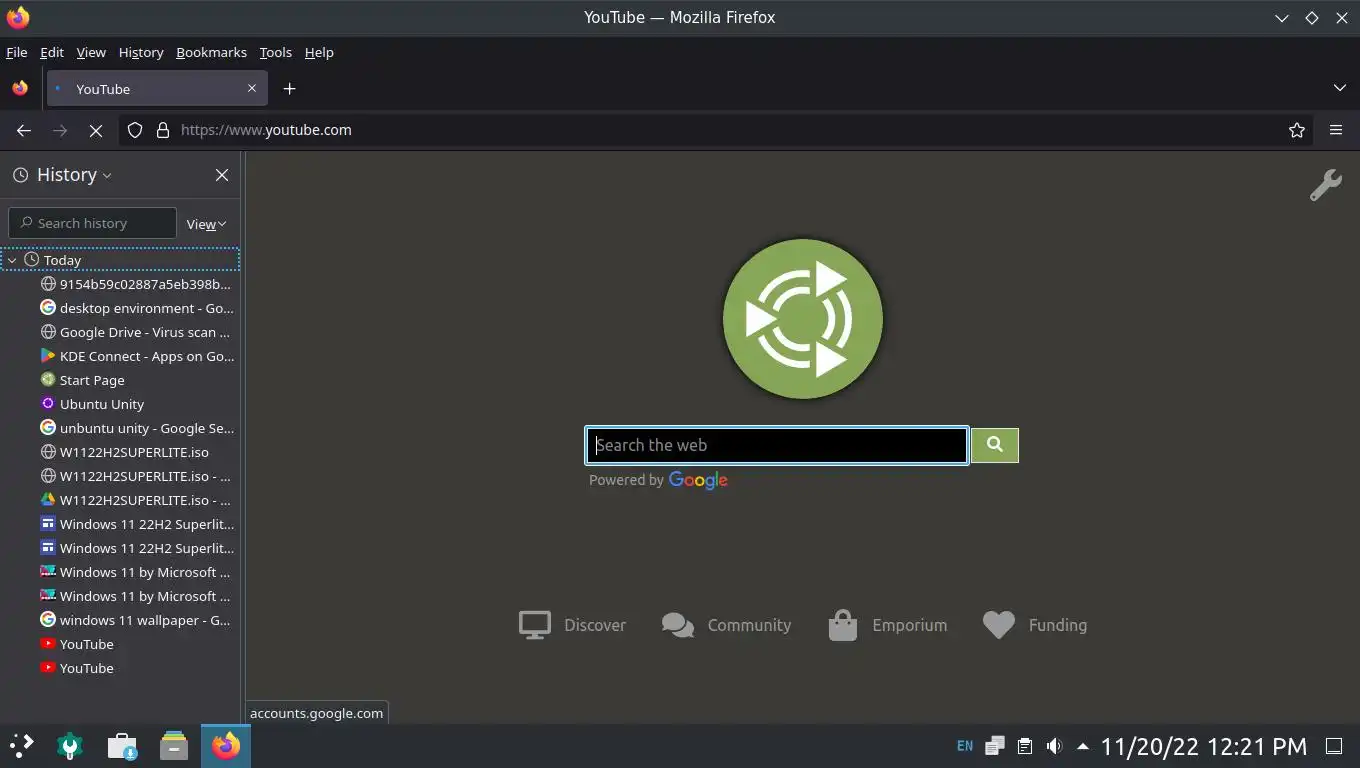The image size is (1360, 768).
Task: Launch the Discover software store taskbar icon
Action: (x=122, y=746)
